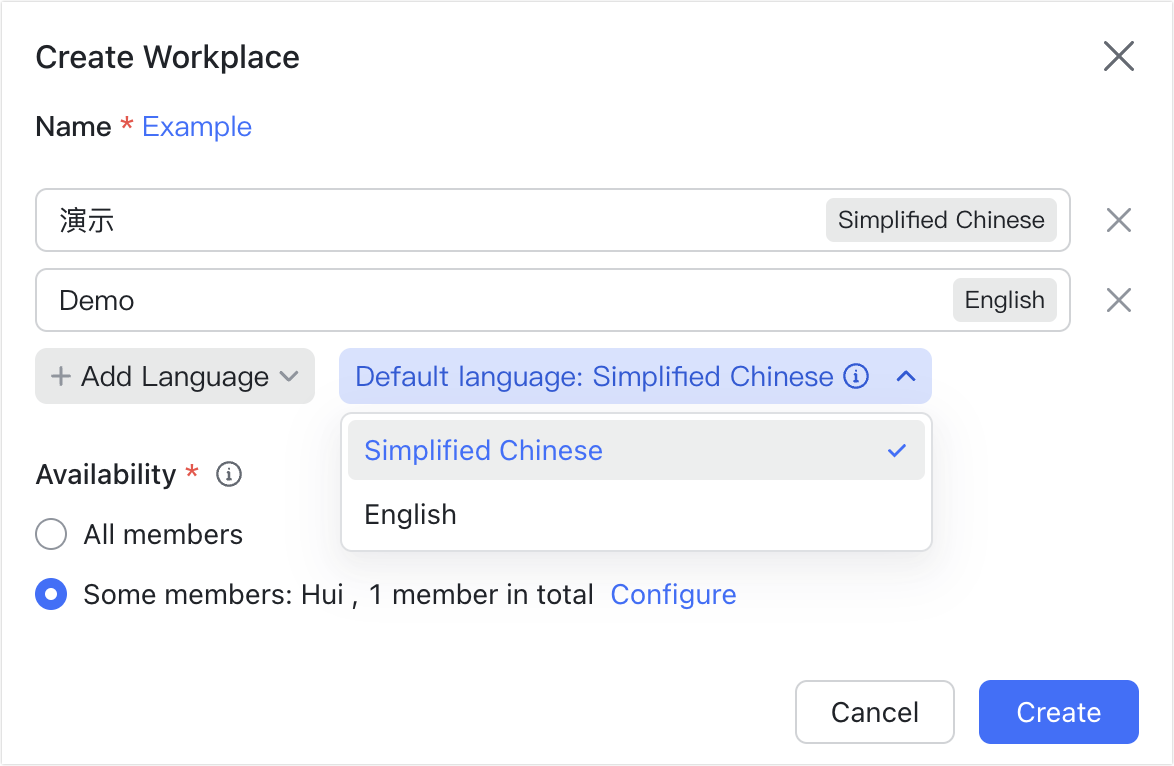Configure the selected members list
1174x766 pixels.
click(673, 594)
